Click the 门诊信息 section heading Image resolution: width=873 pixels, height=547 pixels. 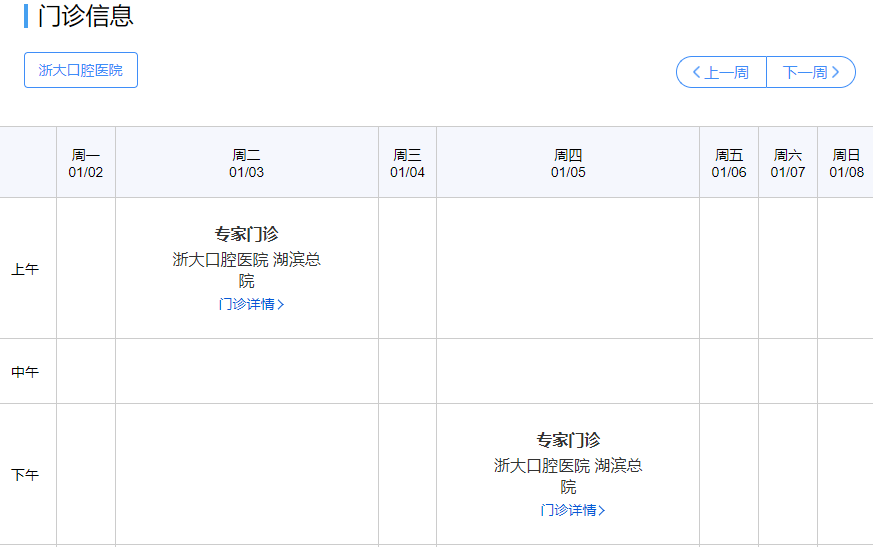point(85,16)
